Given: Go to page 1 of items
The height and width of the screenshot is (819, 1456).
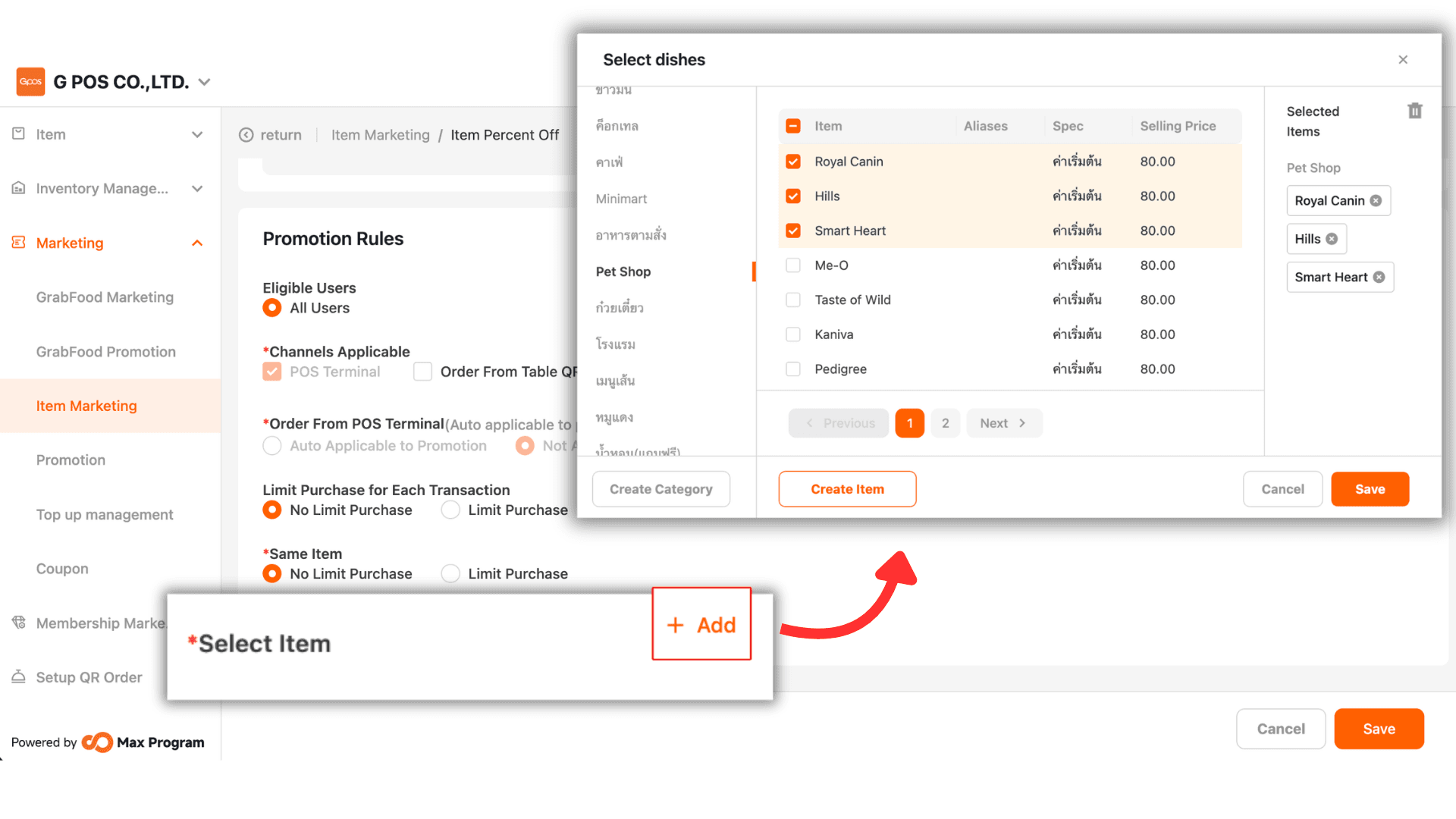Looking at the screenshot, I should pyautogui.click(x=909, y=423).
